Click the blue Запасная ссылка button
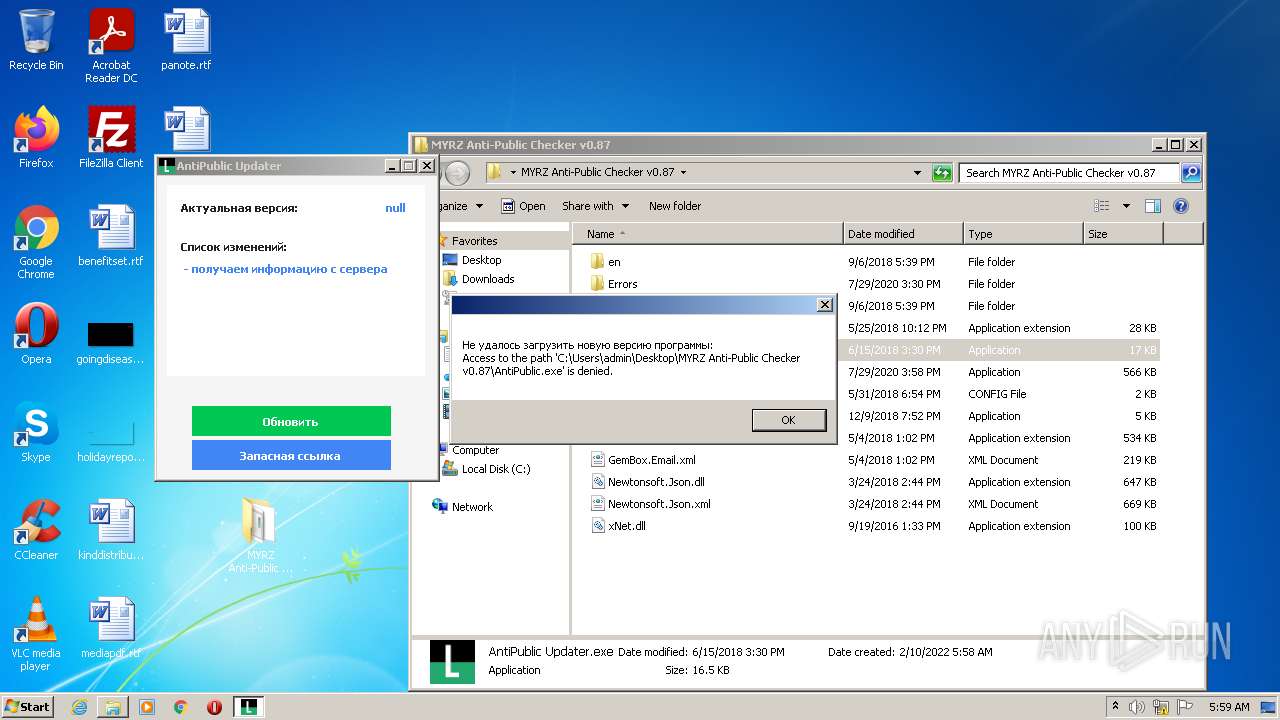Image resolution: width=1280 pixels, height=720 pixels. [x=291, y=455]
